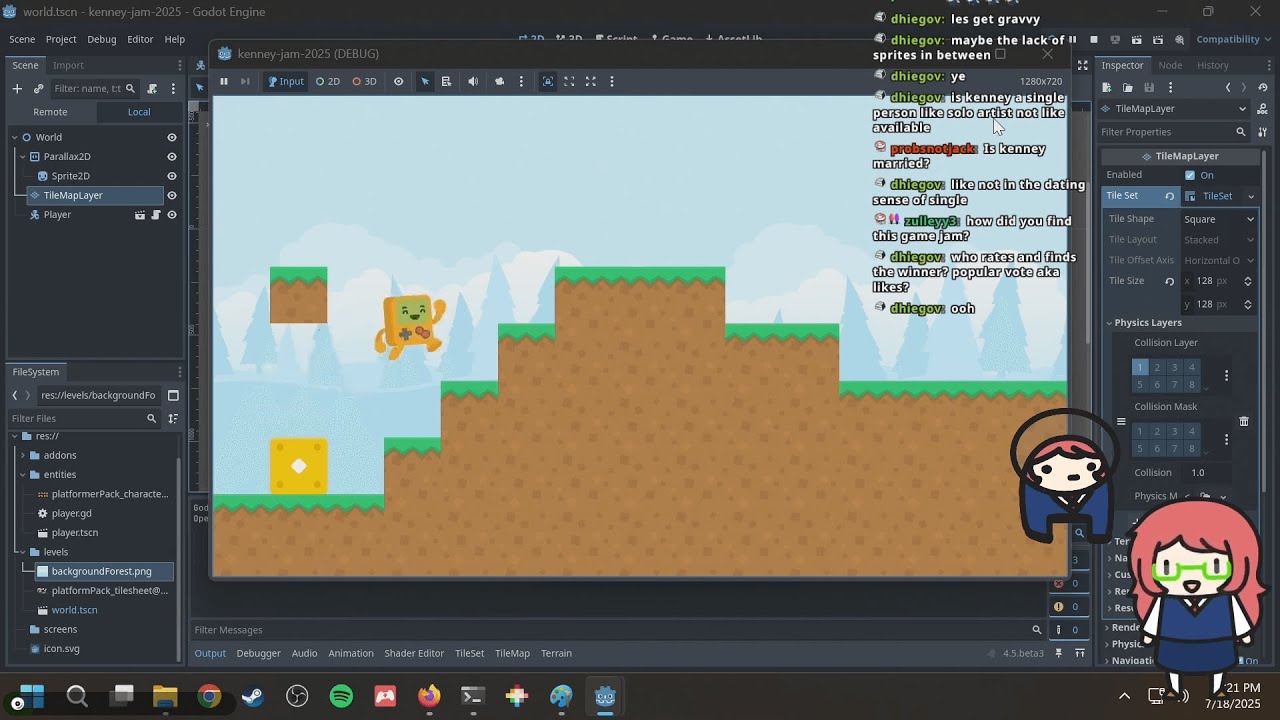The width and height of the screenshot is (1280, 720).
Task: Switch the Scene dock to Remote view
Action: coord(50,112)
